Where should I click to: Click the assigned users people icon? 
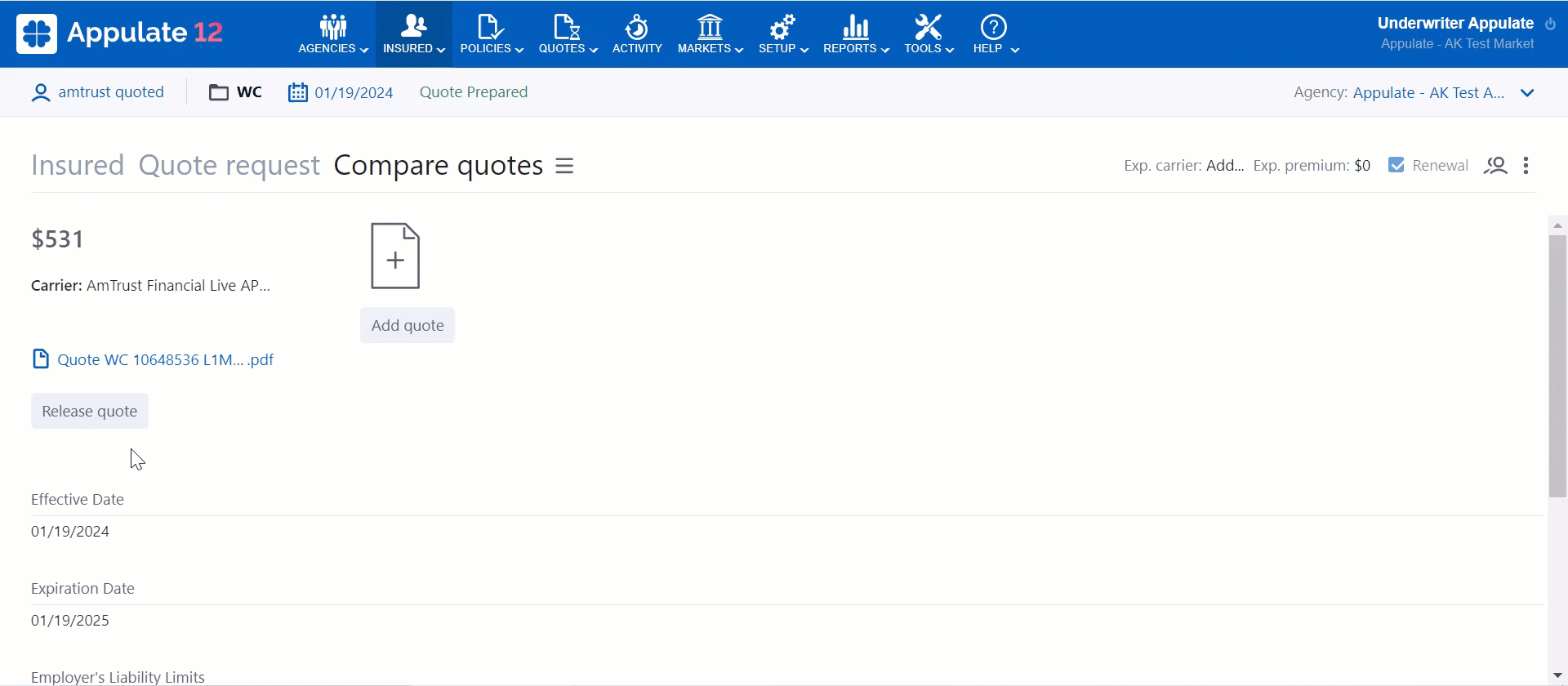pos(1495,166)
